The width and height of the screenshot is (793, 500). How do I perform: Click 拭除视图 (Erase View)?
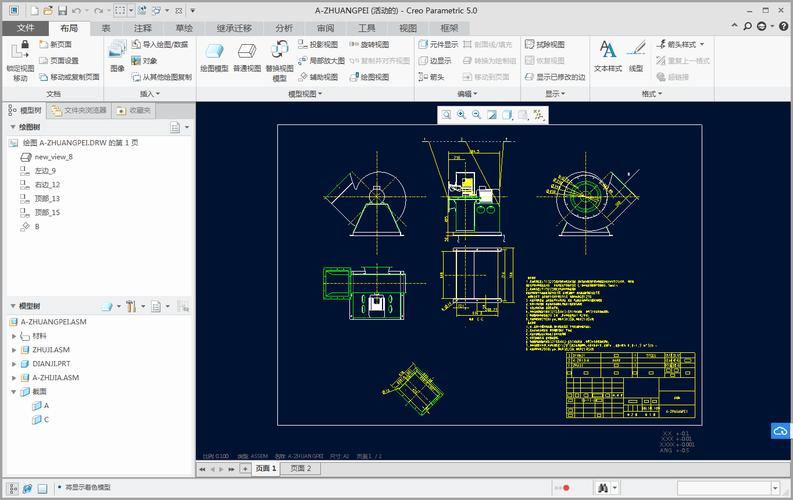pyautogui.click(x=544, y=44)
